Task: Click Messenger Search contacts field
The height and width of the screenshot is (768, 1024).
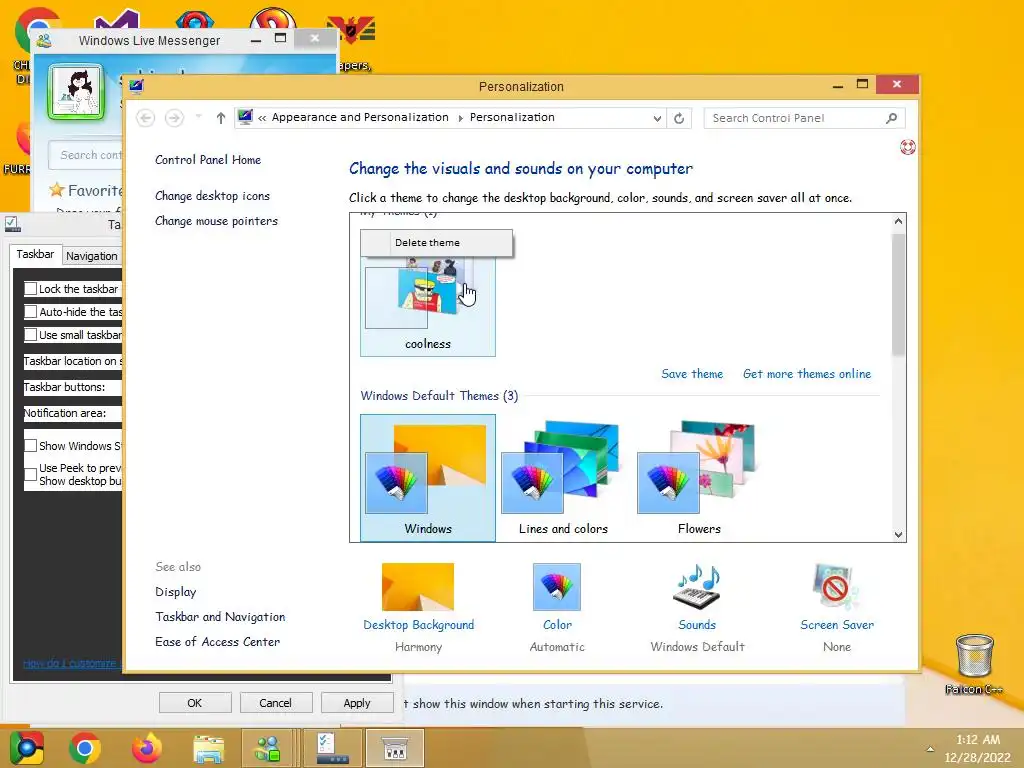Action: pyautogui.click(x=86, y=155)
